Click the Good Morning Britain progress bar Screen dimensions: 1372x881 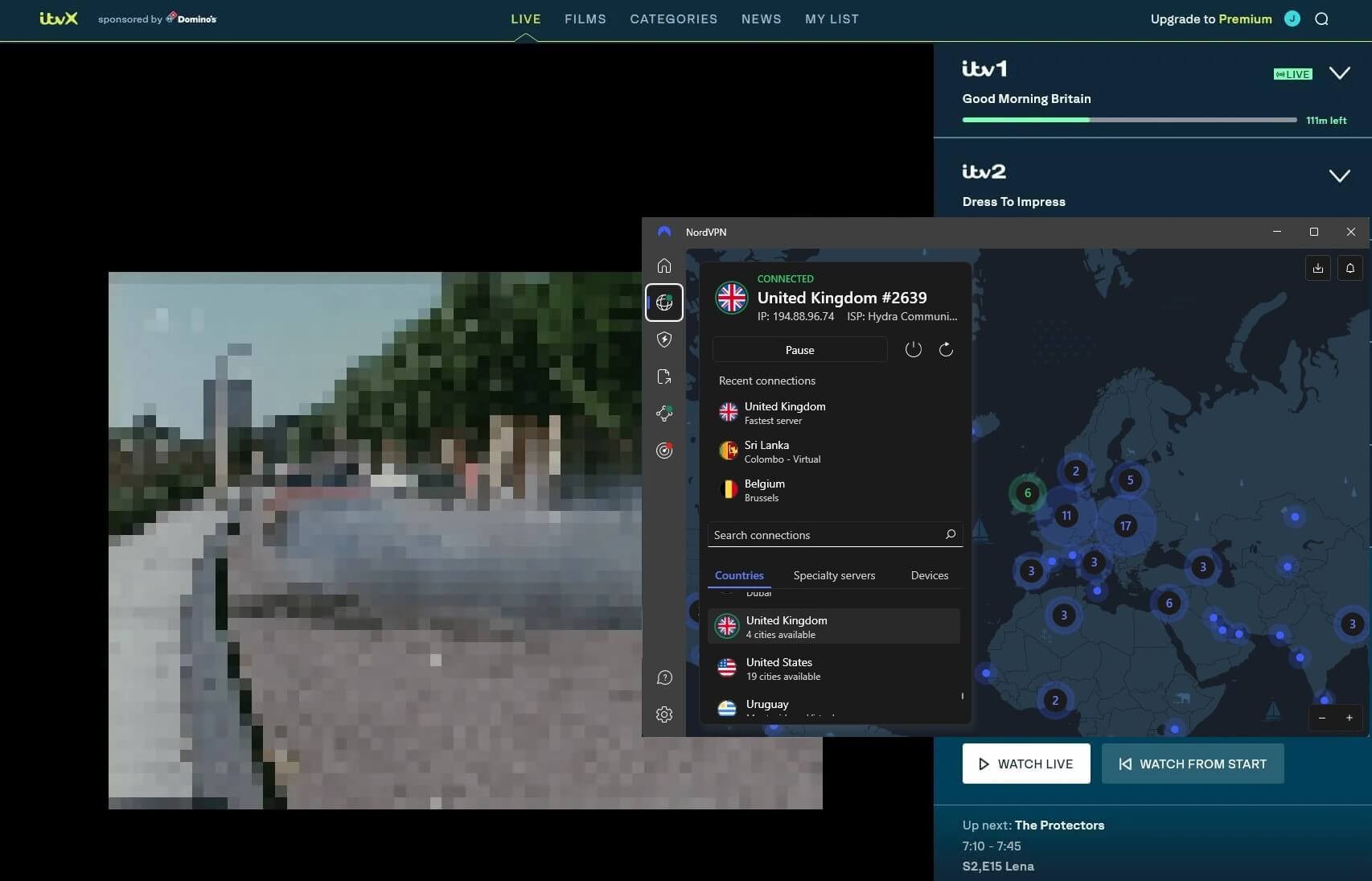1129,120
